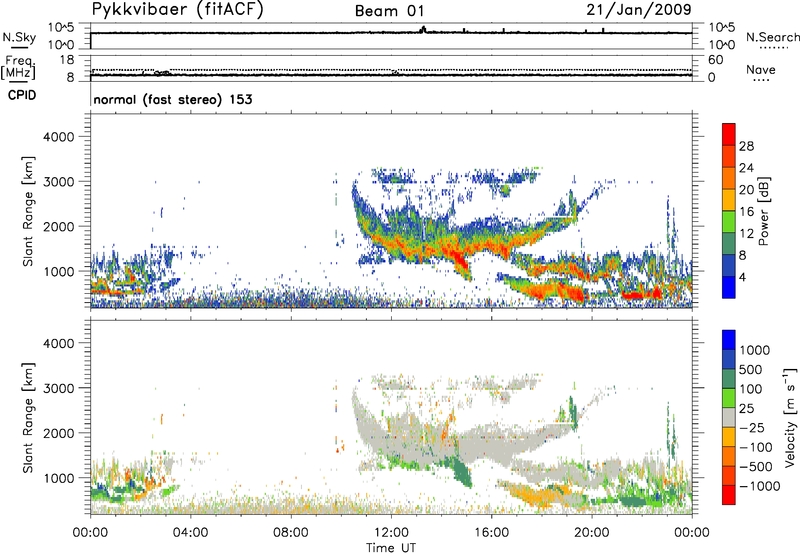Click the '60' Nave axis tick
The height and width of the screenshot is (554, 800).
(715, 60)
